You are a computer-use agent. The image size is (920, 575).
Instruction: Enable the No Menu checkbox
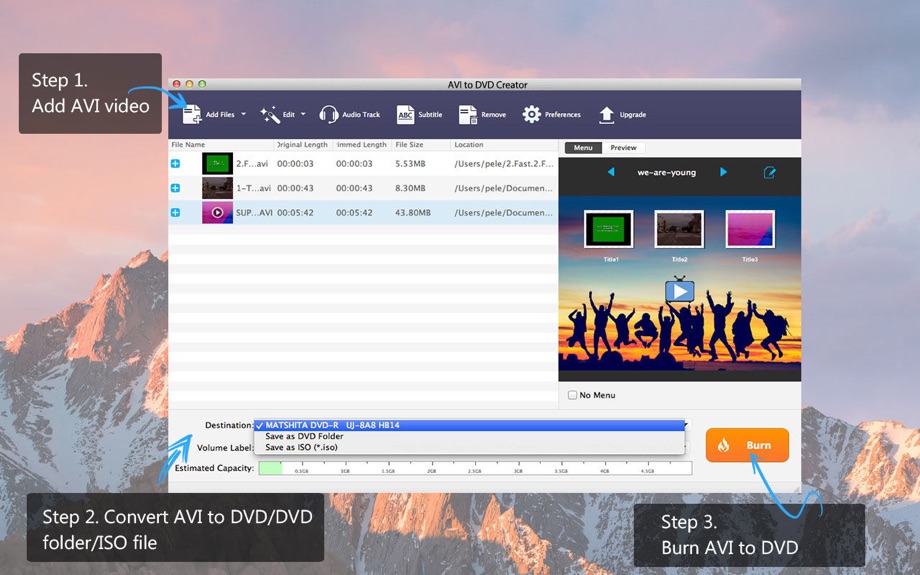click(573, 395)
